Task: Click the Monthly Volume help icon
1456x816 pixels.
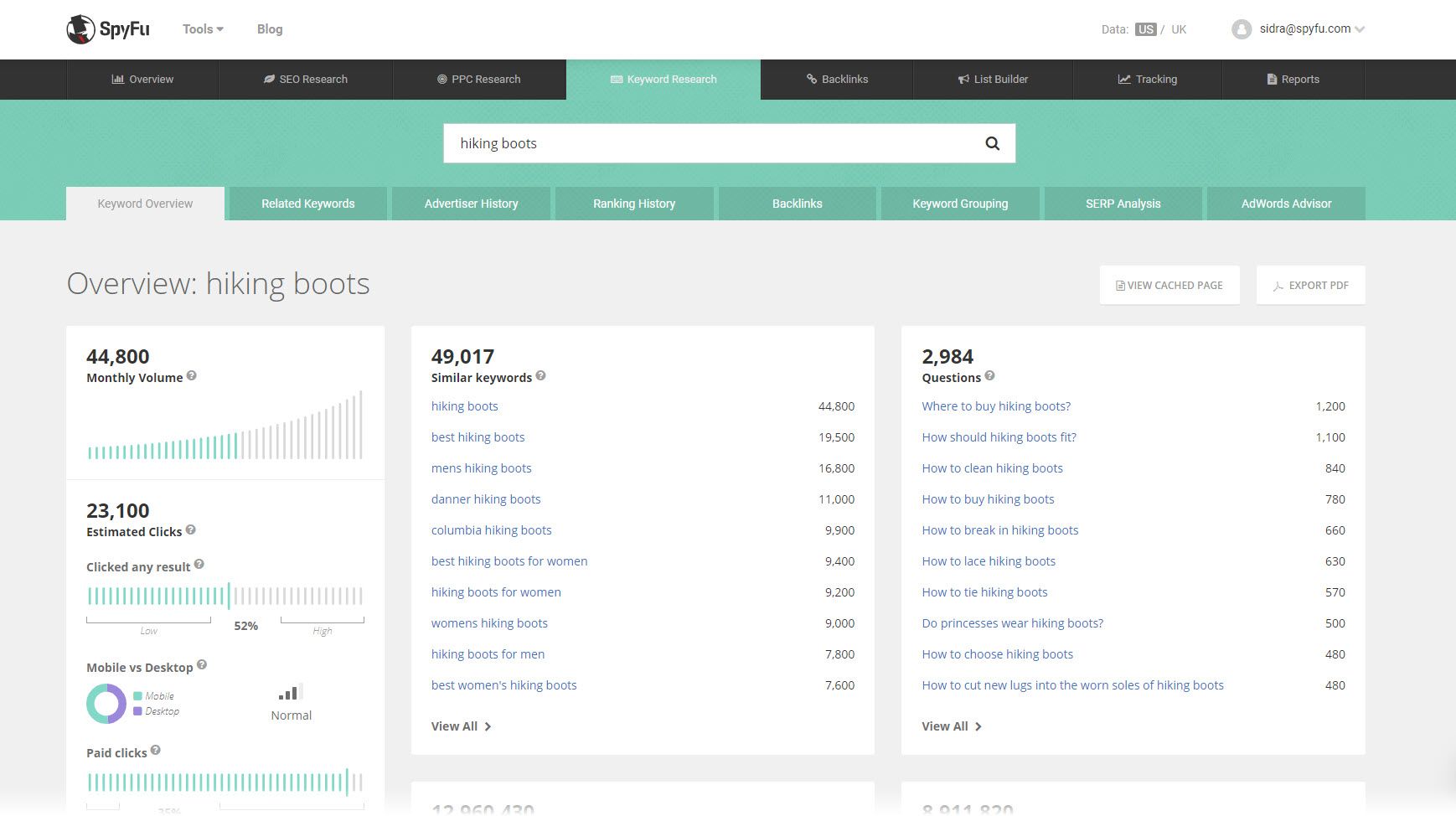Action: click(192, 376)
